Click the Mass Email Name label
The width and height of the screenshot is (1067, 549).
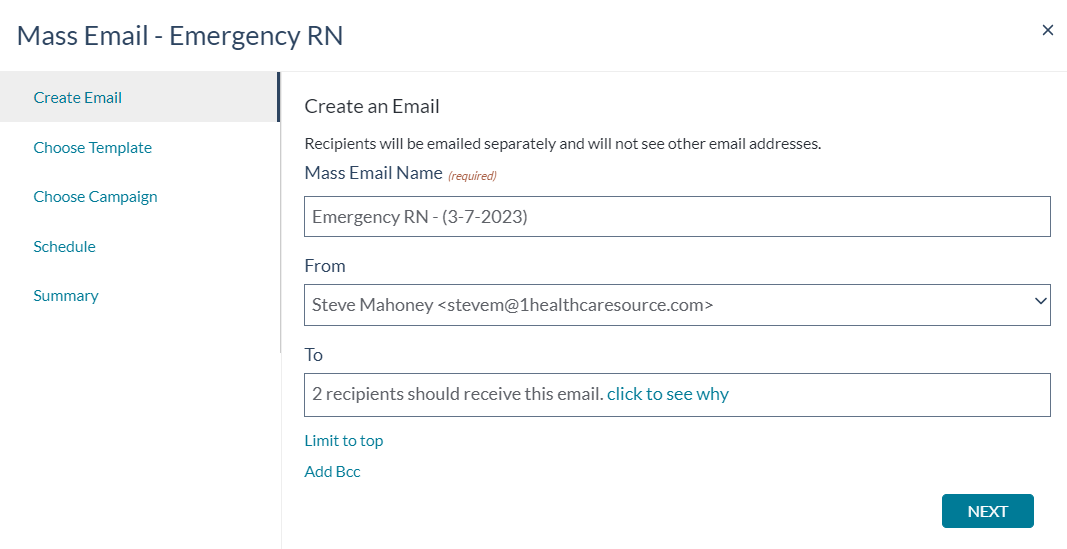pyautogui.click(x=374, y=173)
